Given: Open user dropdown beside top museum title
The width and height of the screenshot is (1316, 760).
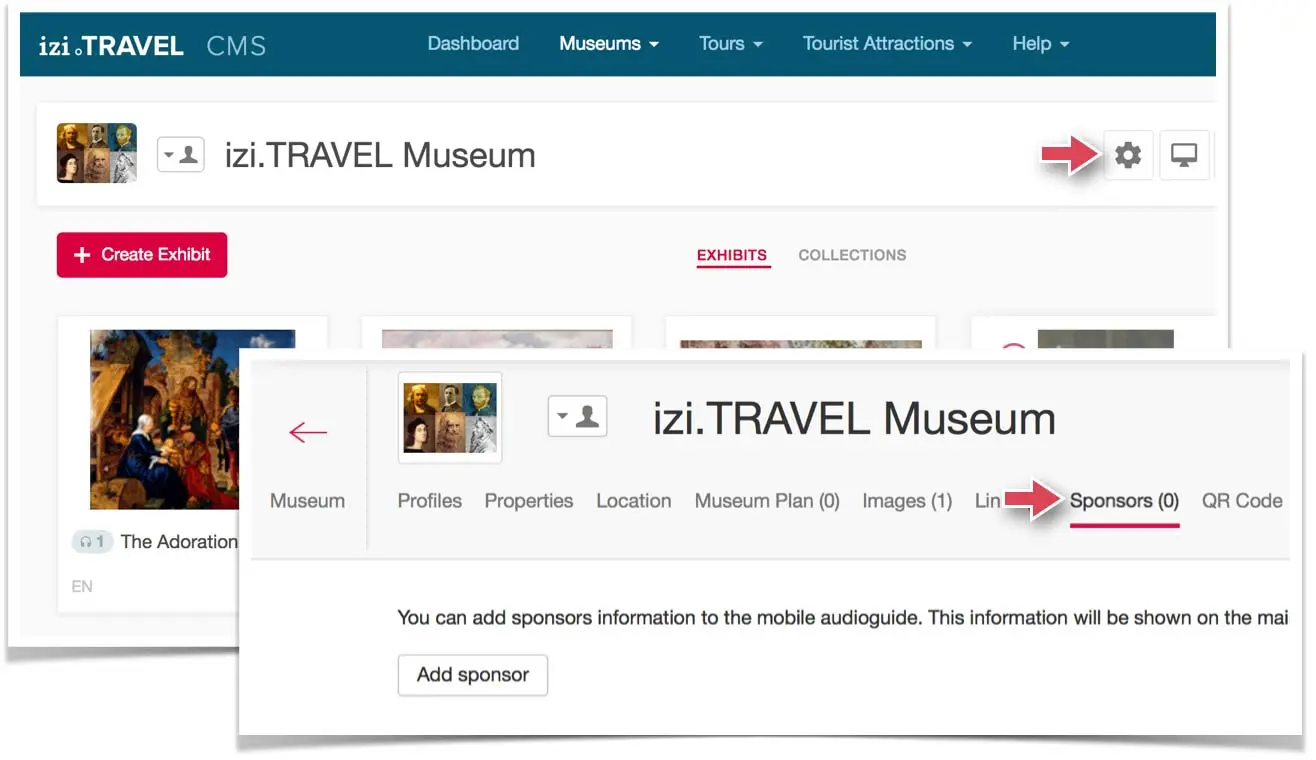Looking at the screenshot, I should pos(181,155).
